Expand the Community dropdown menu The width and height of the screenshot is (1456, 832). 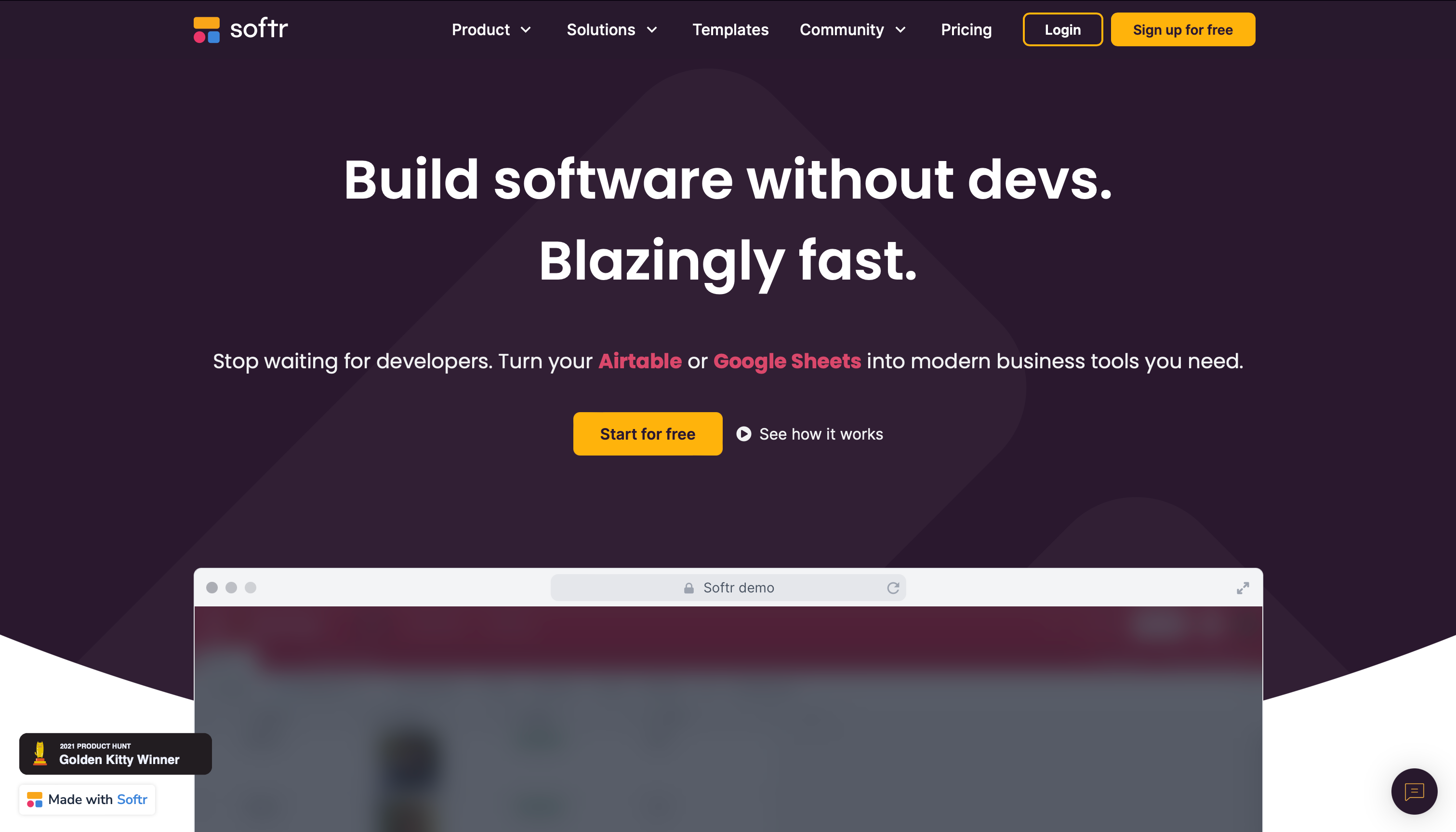click(x=852, y=30)
